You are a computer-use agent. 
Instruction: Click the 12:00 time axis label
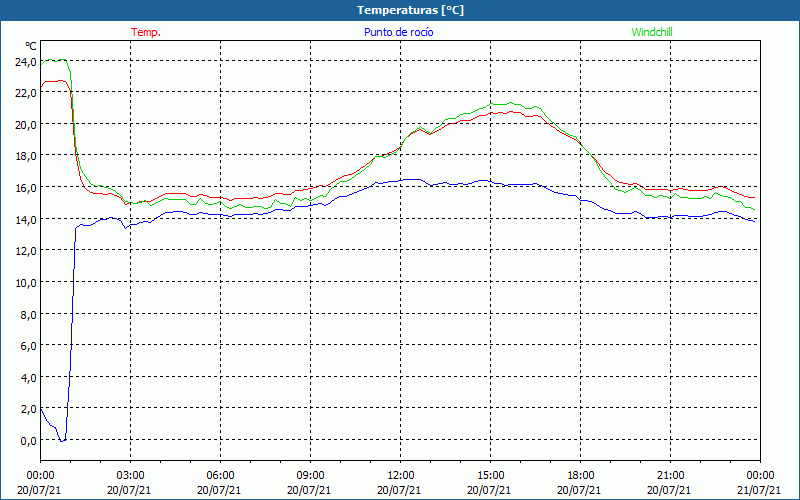[x=401, y=476]
